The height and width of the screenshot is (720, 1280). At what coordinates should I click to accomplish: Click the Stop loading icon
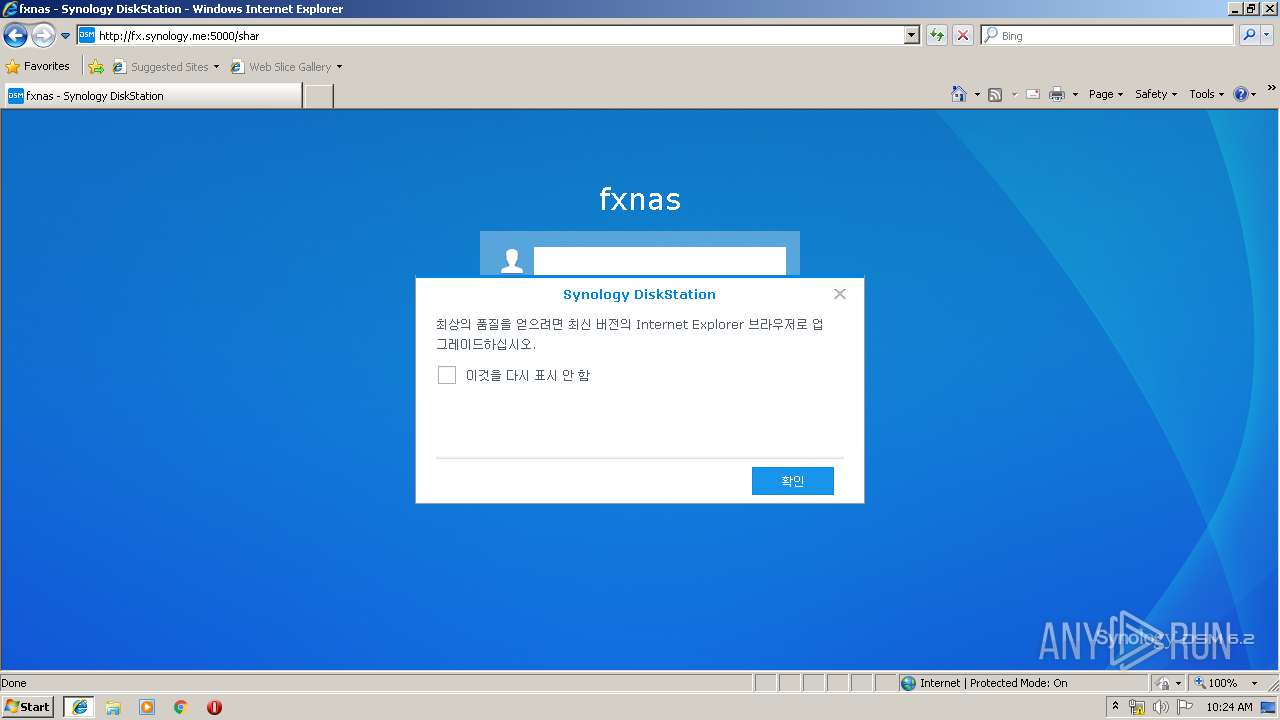[962, 35]
